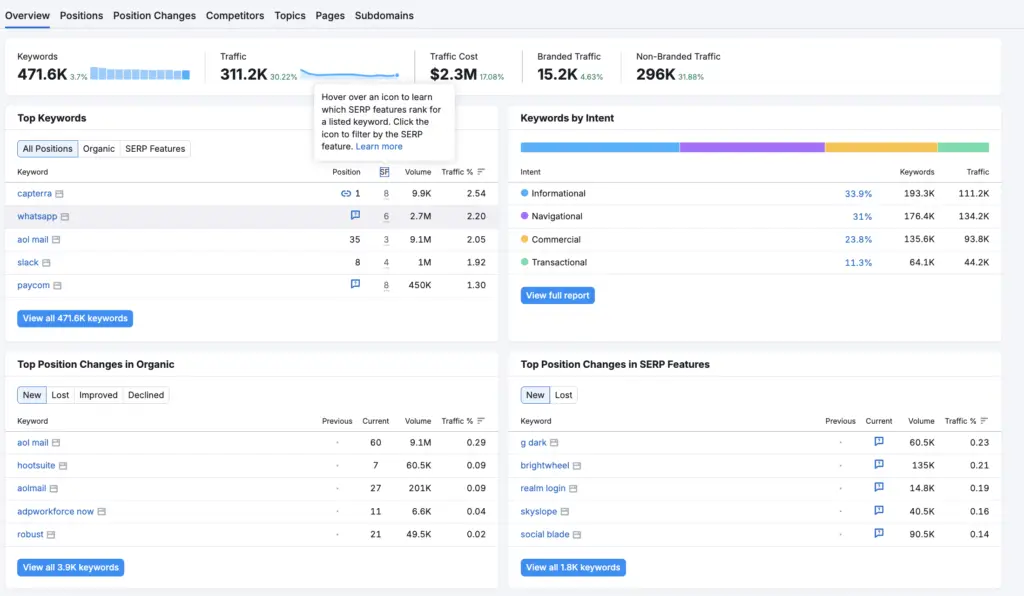1024x596 pixels.
Task: Select Declined filter in Organic position changes
Action: [146, 395]
